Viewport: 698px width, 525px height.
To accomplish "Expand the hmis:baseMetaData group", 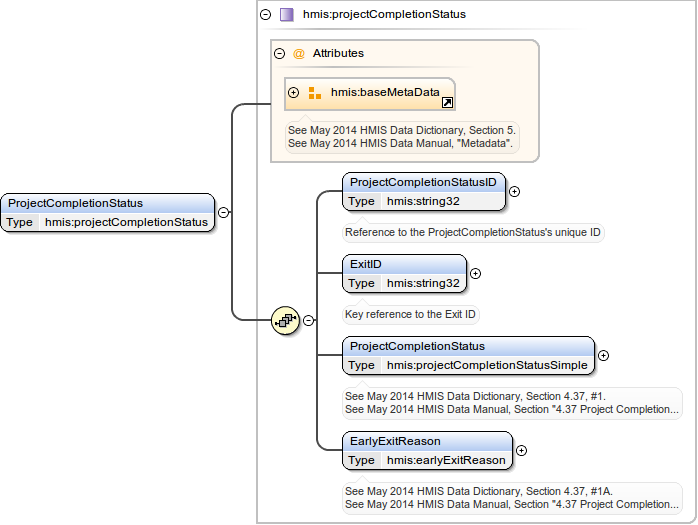I will [x=294, y=93].
